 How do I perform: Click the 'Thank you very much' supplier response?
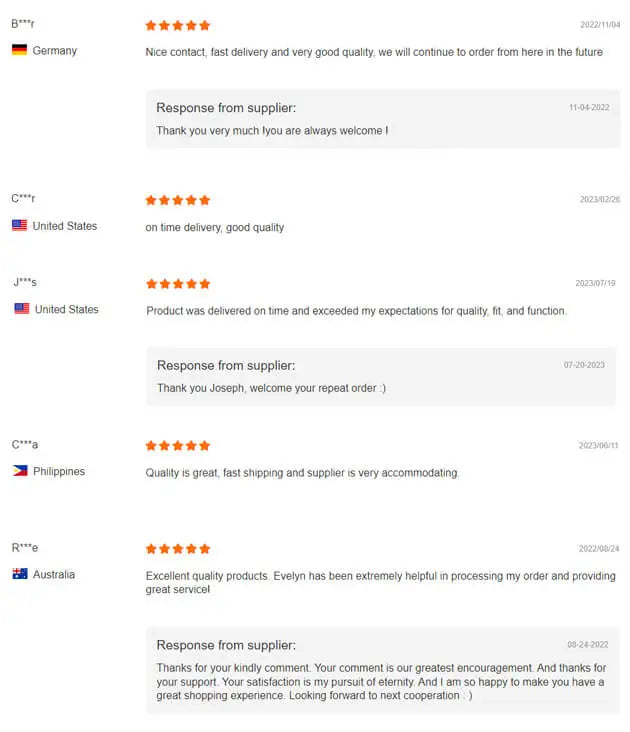click(x=272, y=130)
